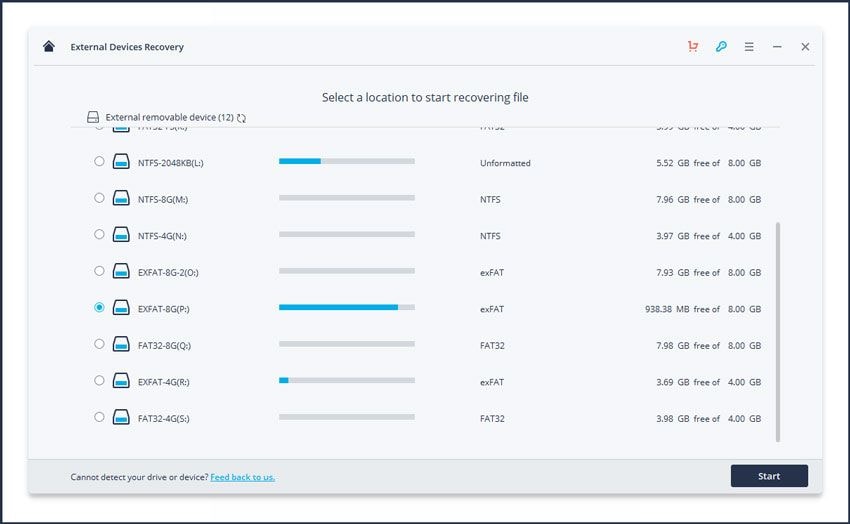This screenshot has width=850, height=524.
Task: Click the NTFS-8G(M:) drive icon
Action: (121, 199)
